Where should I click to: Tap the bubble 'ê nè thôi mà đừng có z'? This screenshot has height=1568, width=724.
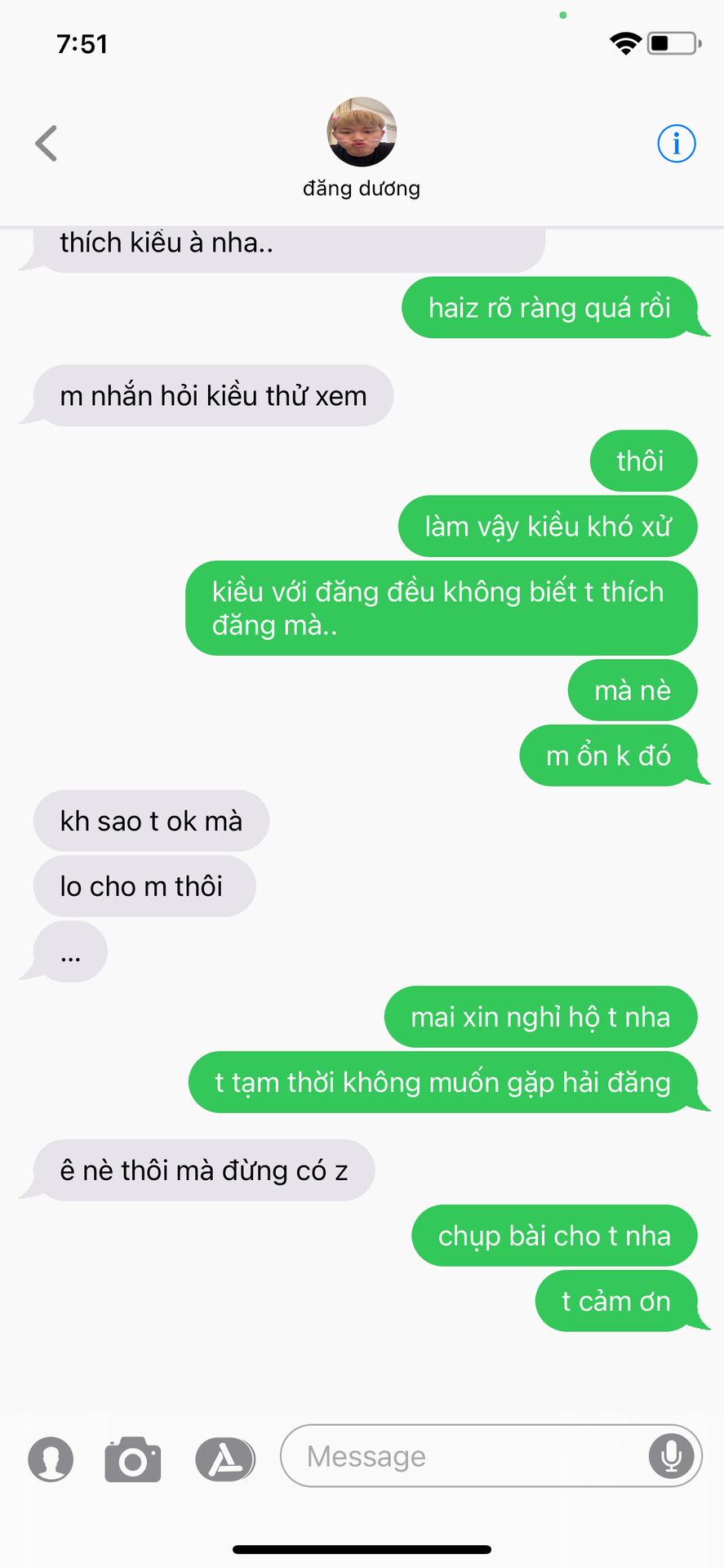tap(204, 1170)
